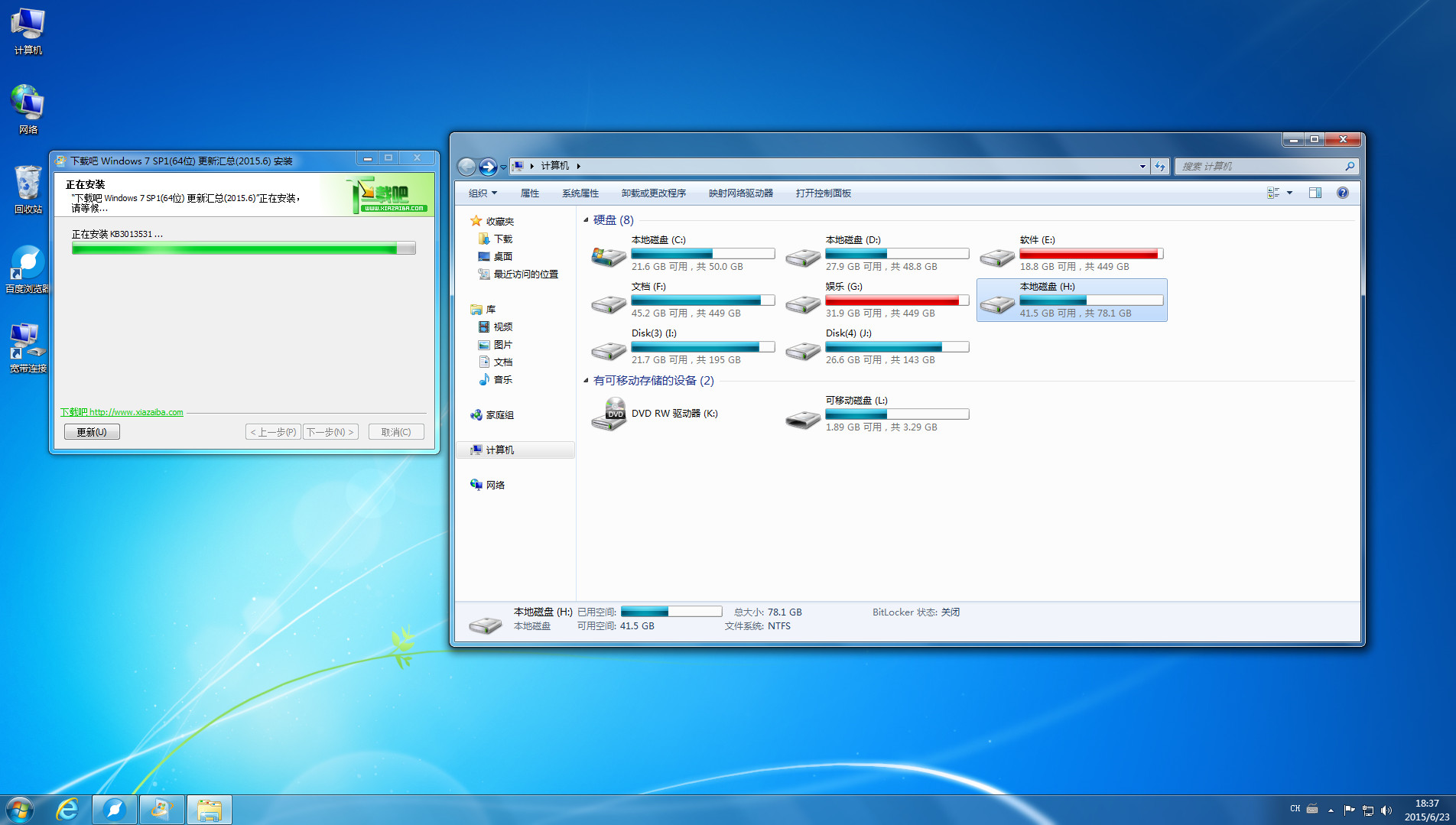This screenshot has height=825, width=1456.
Task: Click the change view icon
Action: pos(1273,193)
